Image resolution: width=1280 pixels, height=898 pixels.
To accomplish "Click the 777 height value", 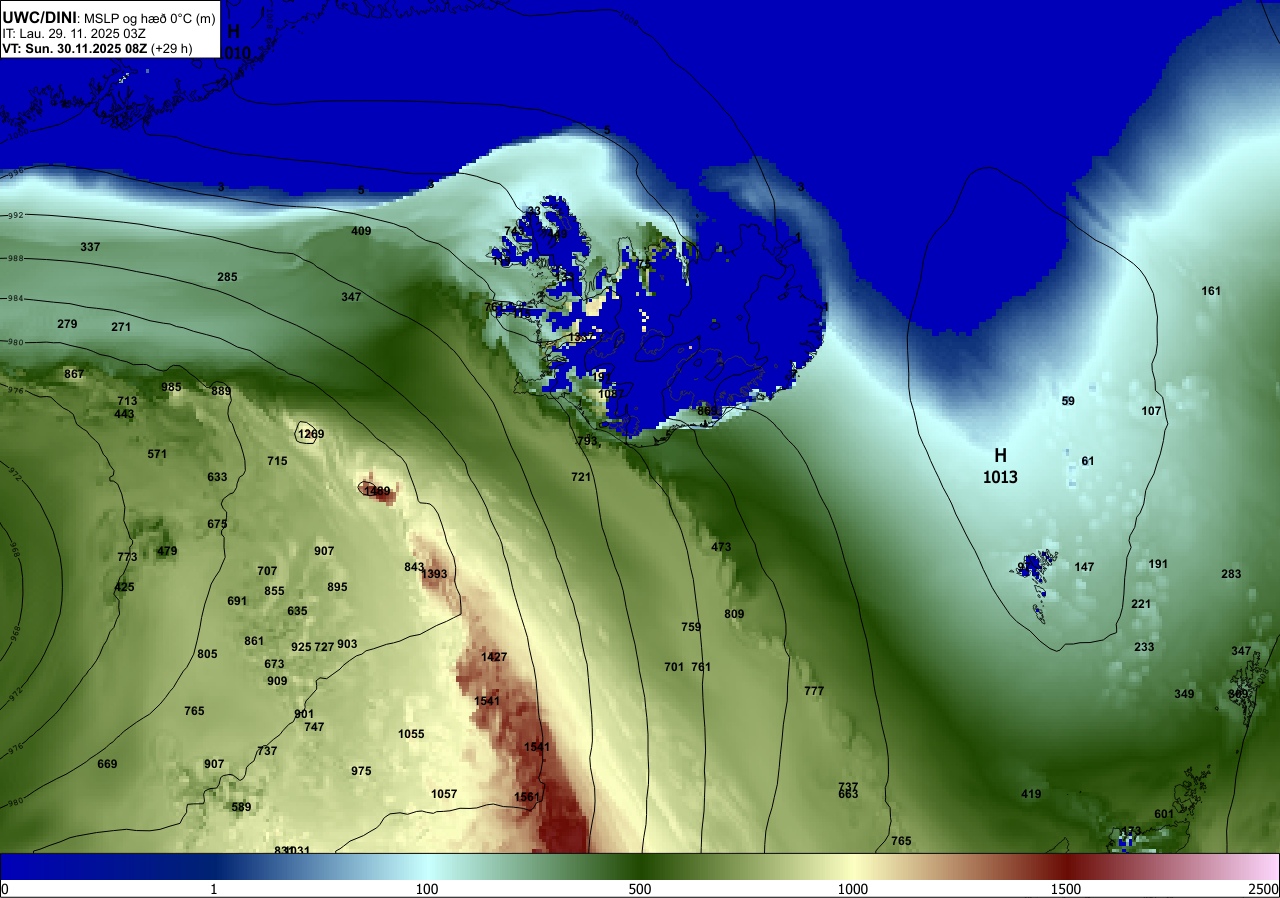I will pos(814,691).
